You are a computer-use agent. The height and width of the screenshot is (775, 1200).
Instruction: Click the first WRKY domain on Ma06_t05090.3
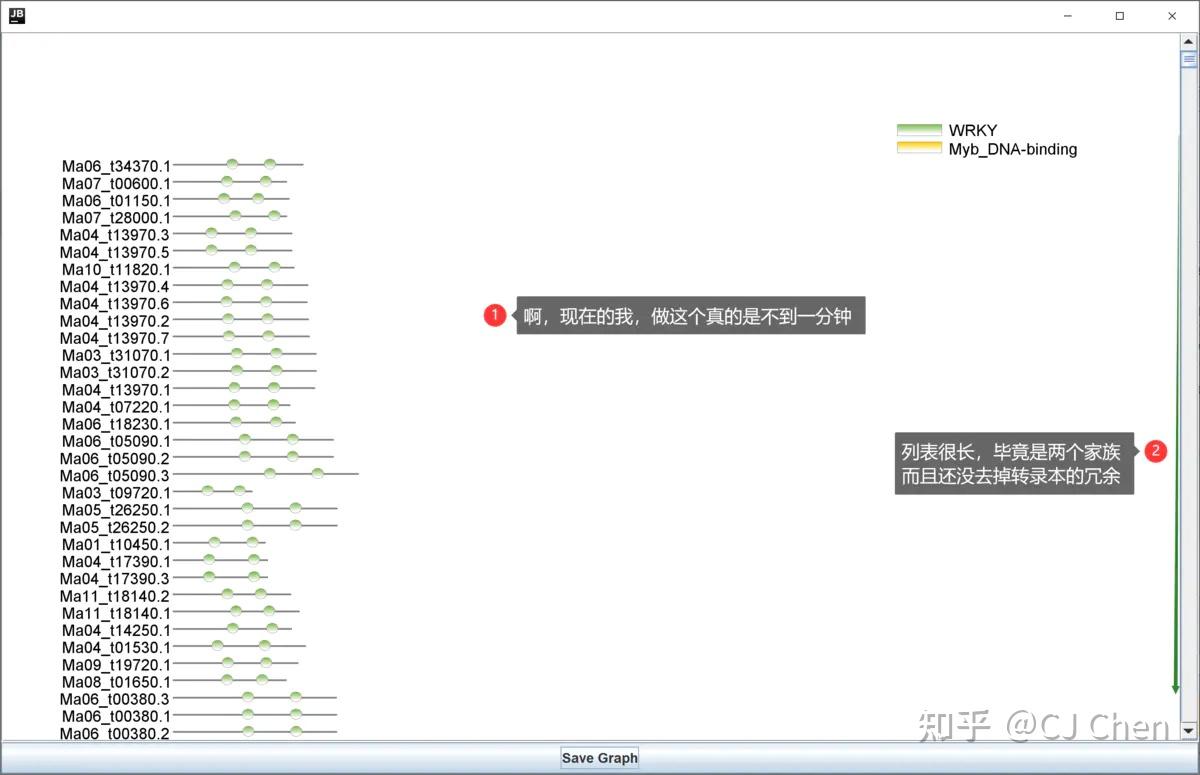pos(270,473)
